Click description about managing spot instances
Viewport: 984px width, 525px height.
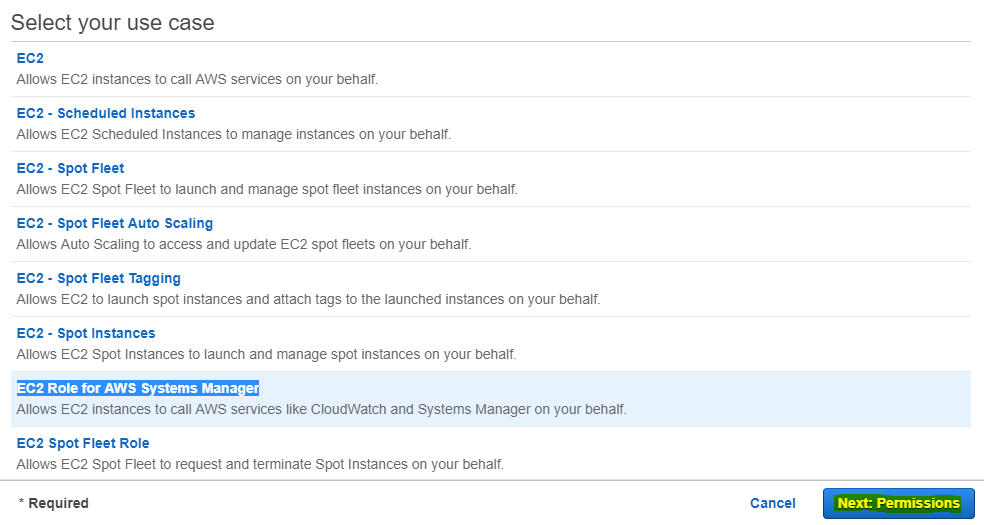tap(266, 354)
